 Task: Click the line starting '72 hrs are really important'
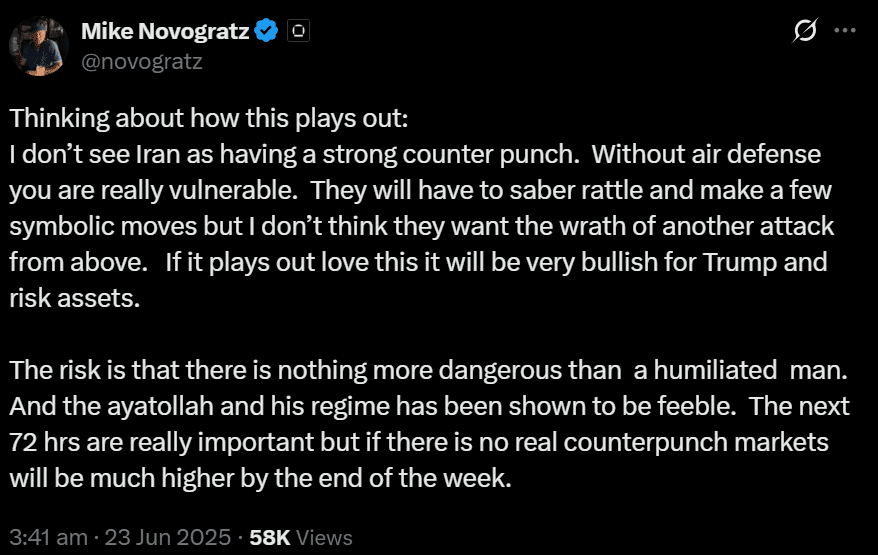419,442
